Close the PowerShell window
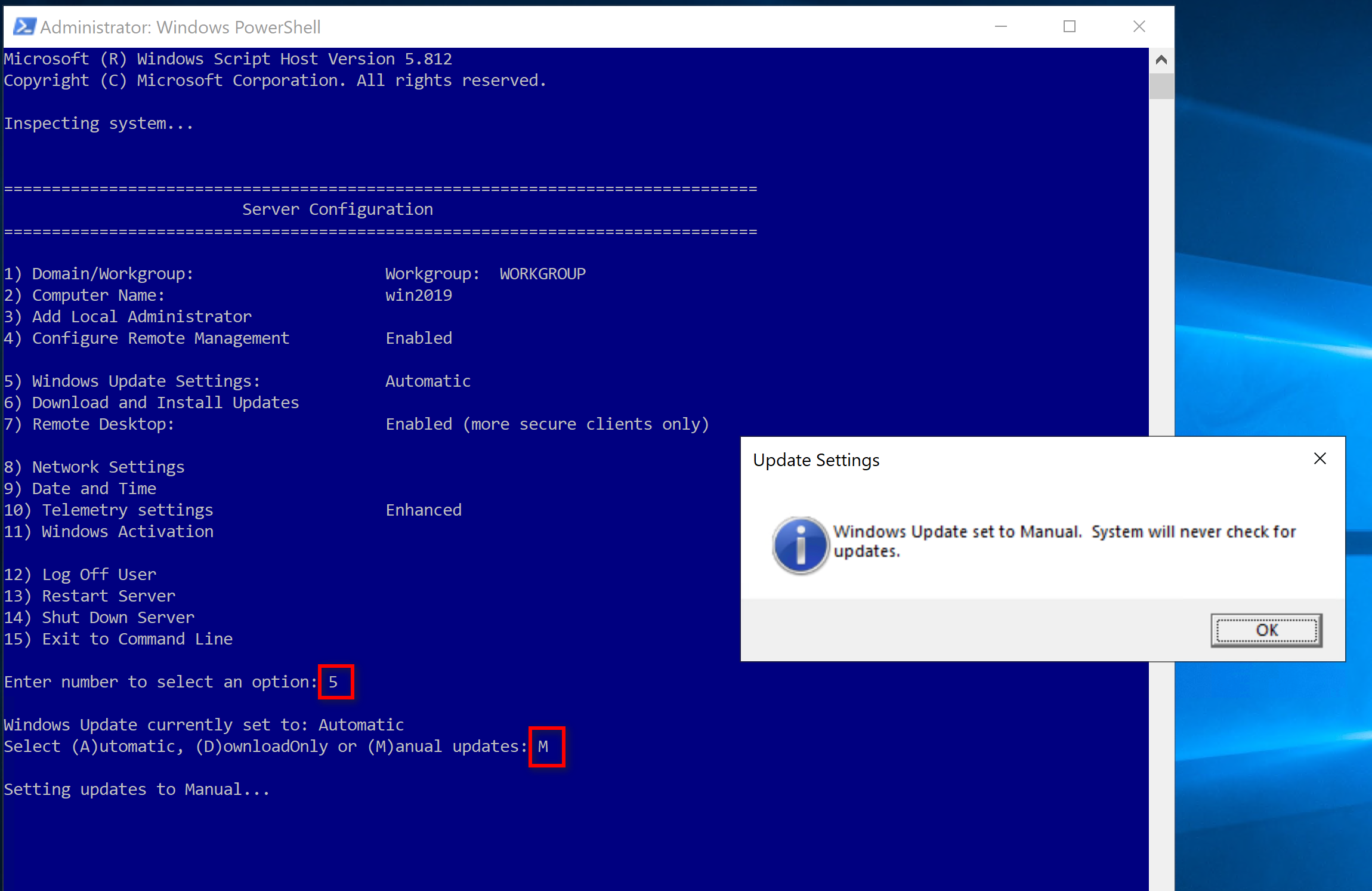The width and height of the screenshot is (1372, 891). (x=1139, y=27)
